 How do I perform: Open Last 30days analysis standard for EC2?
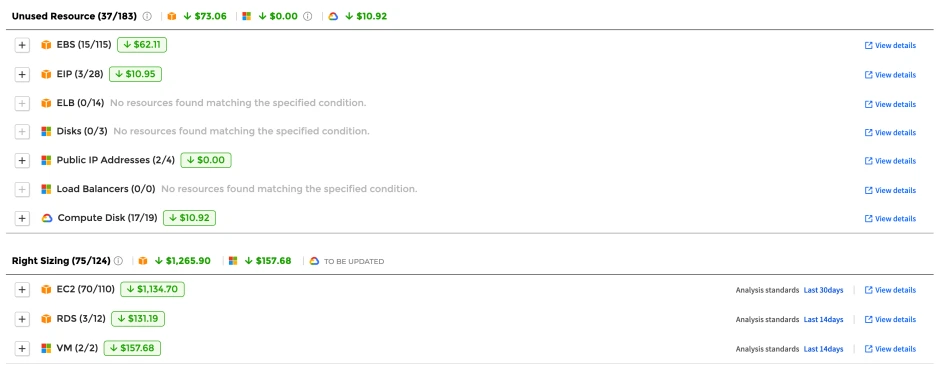pyautogui.click(x=823, y=290)
